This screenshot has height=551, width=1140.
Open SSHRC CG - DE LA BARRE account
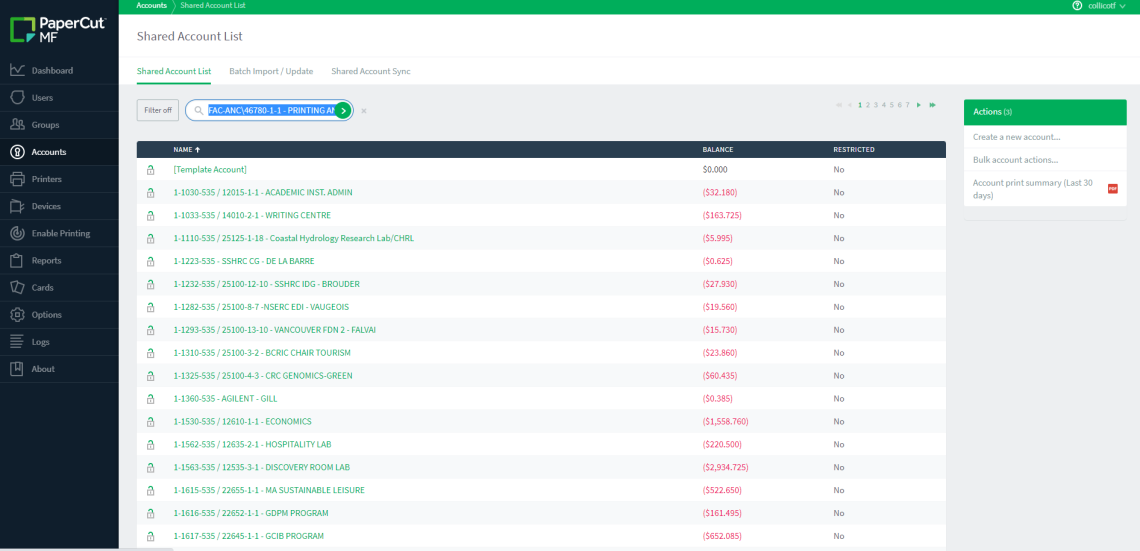coord(244,261)
